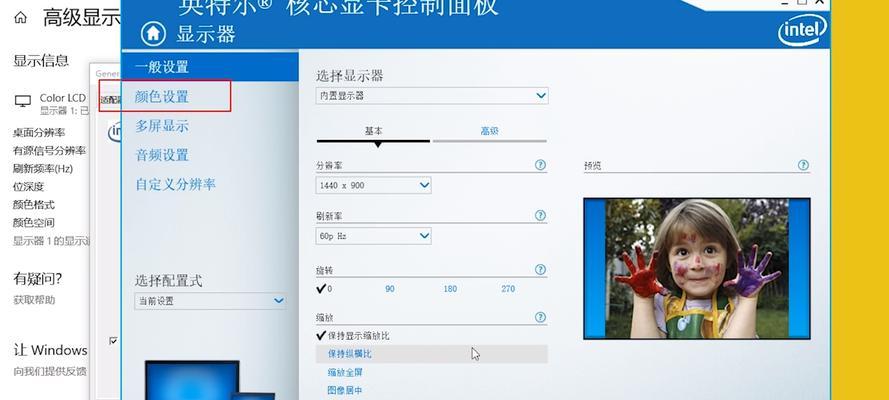Open 多屏显示 in the sidebar
This screenshot has height=400, width=889.
click(x=162, y=126)
